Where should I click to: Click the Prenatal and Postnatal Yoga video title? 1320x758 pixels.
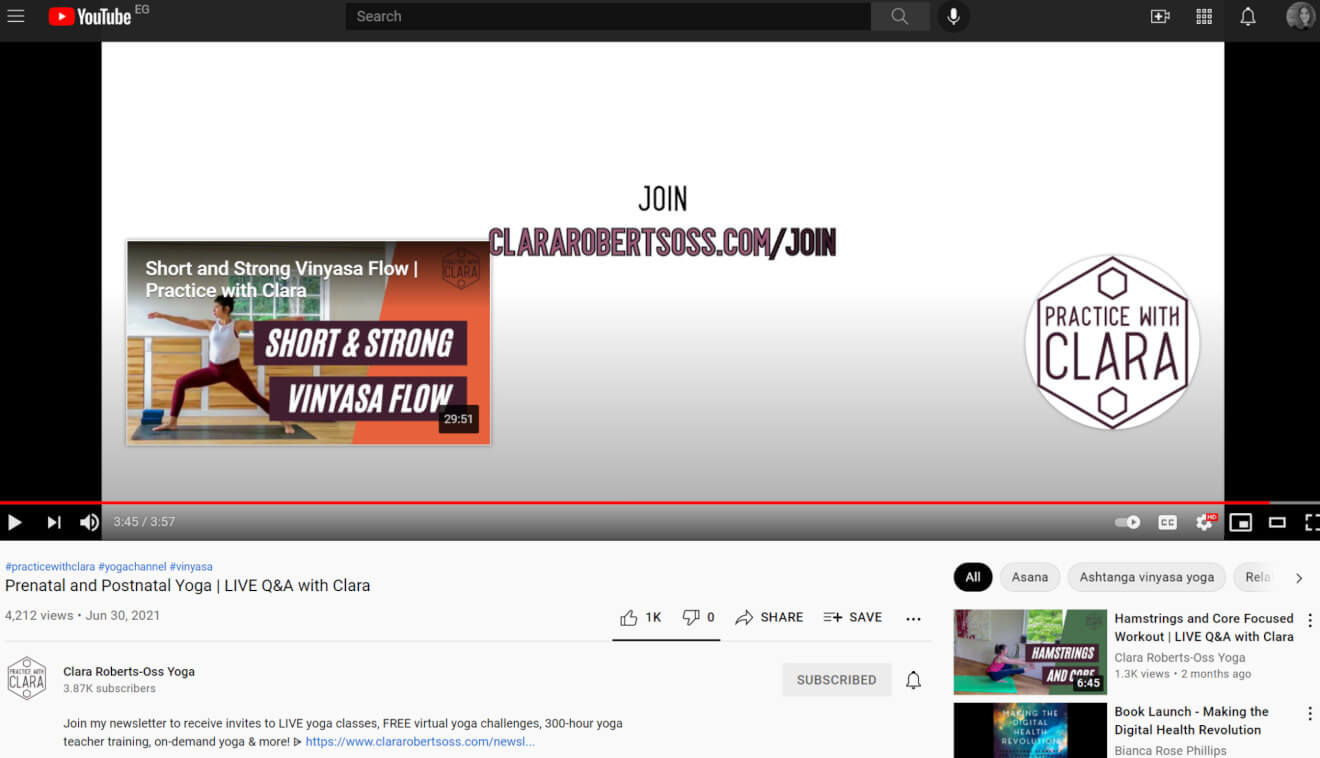(x=188, y=586)
